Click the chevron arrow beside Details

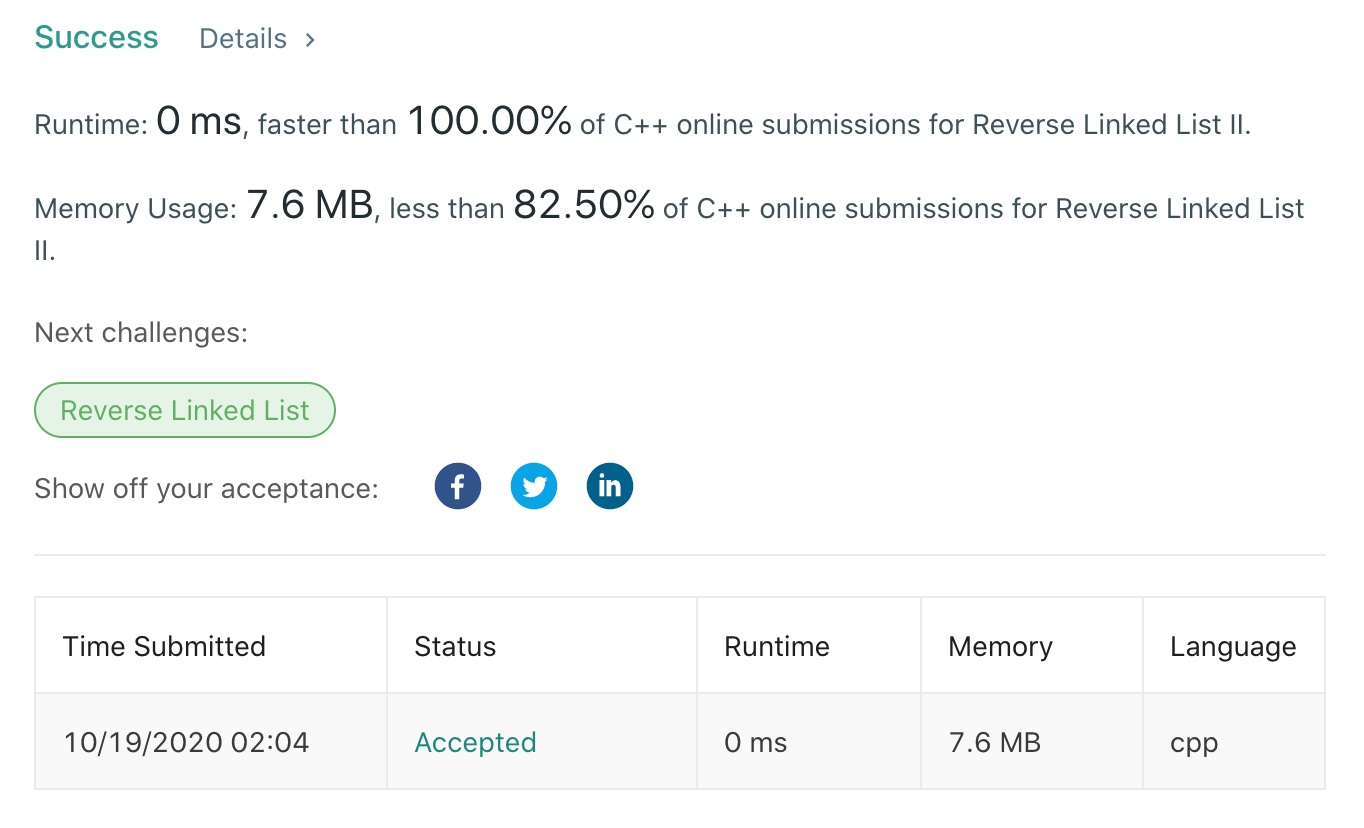[310, 39]
